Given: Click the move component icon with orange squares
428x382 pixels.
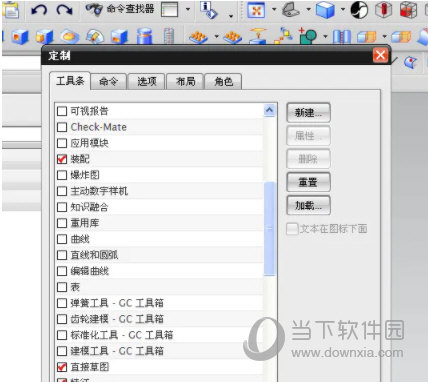Looking at the screenshot, I should point(283,36).
